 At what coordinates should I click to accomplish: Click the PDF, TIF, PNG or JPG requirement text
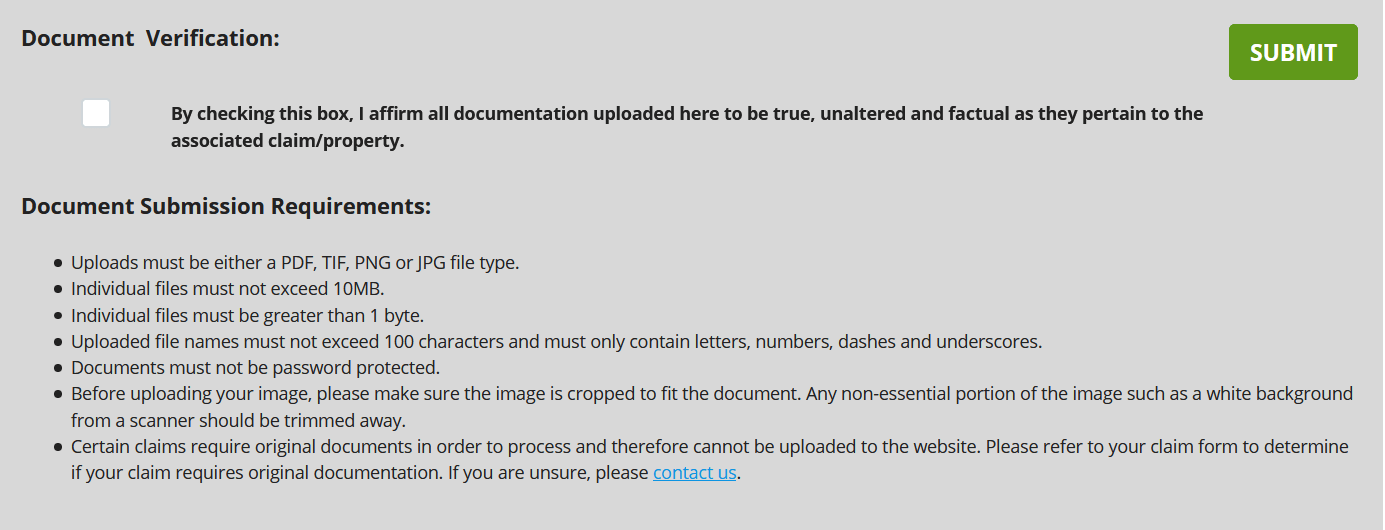point(295,263)
